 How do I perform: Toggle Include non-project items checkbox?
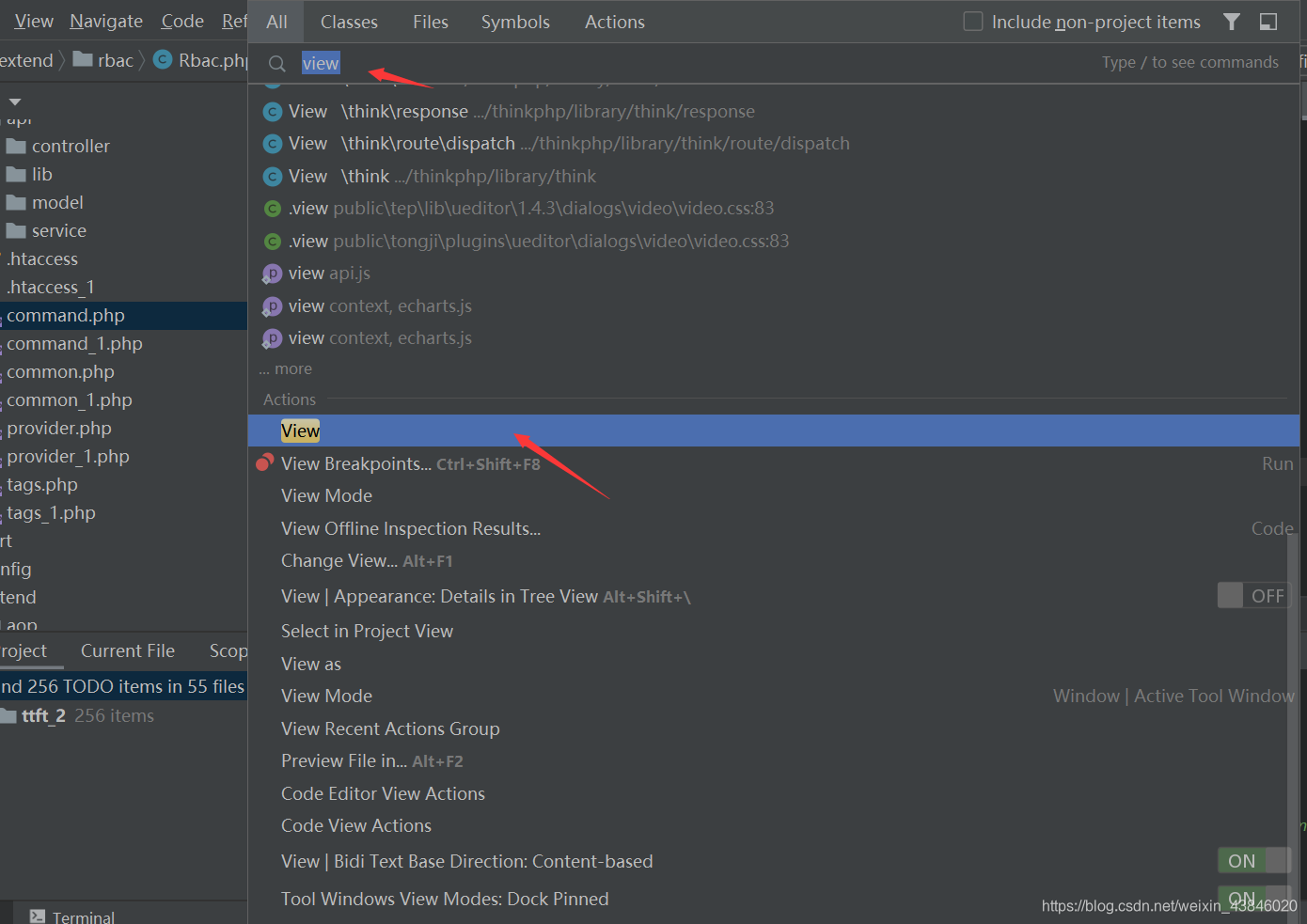[x=973, y=21]
